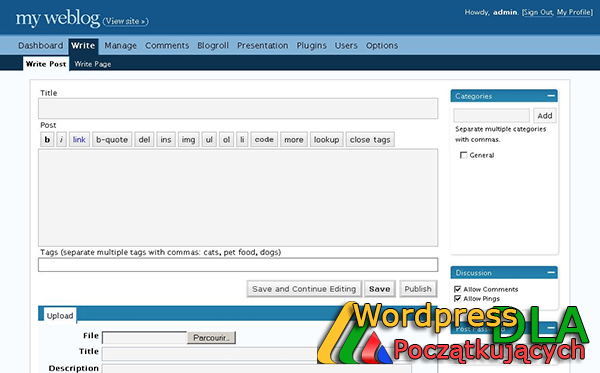Focus the new category name field
Screen dimensions: 600x373
point(492,116)
